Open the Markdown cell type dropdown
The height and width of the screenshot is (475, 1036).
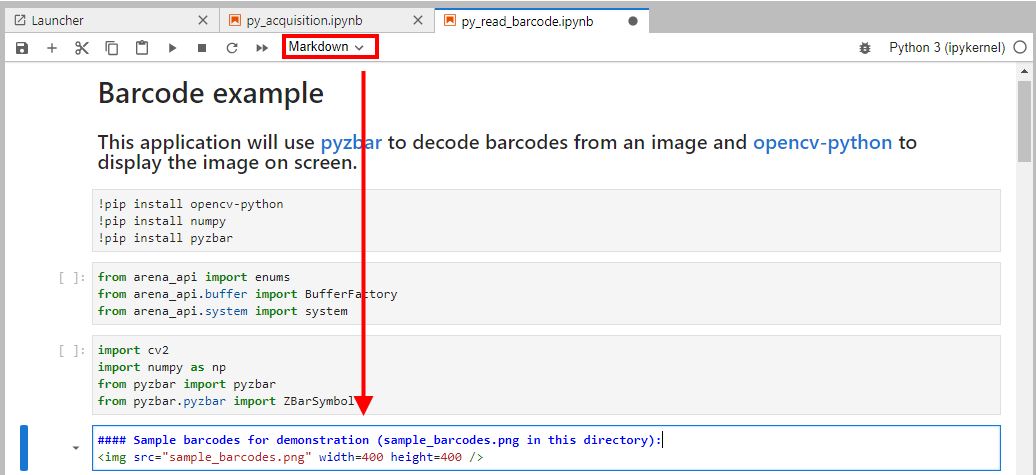click(329, 47)
